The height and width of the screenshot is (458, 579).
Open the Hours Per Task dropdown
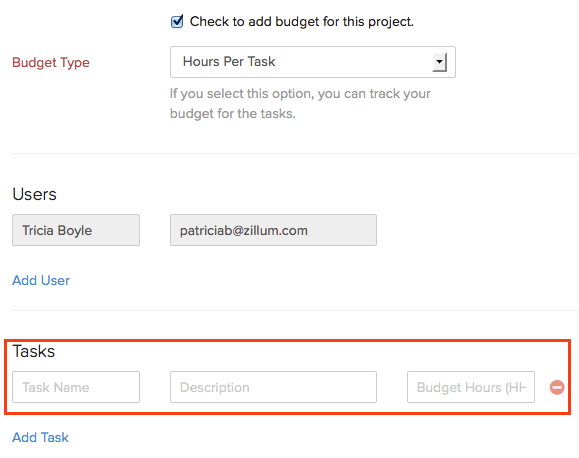[x=313, y=62]
